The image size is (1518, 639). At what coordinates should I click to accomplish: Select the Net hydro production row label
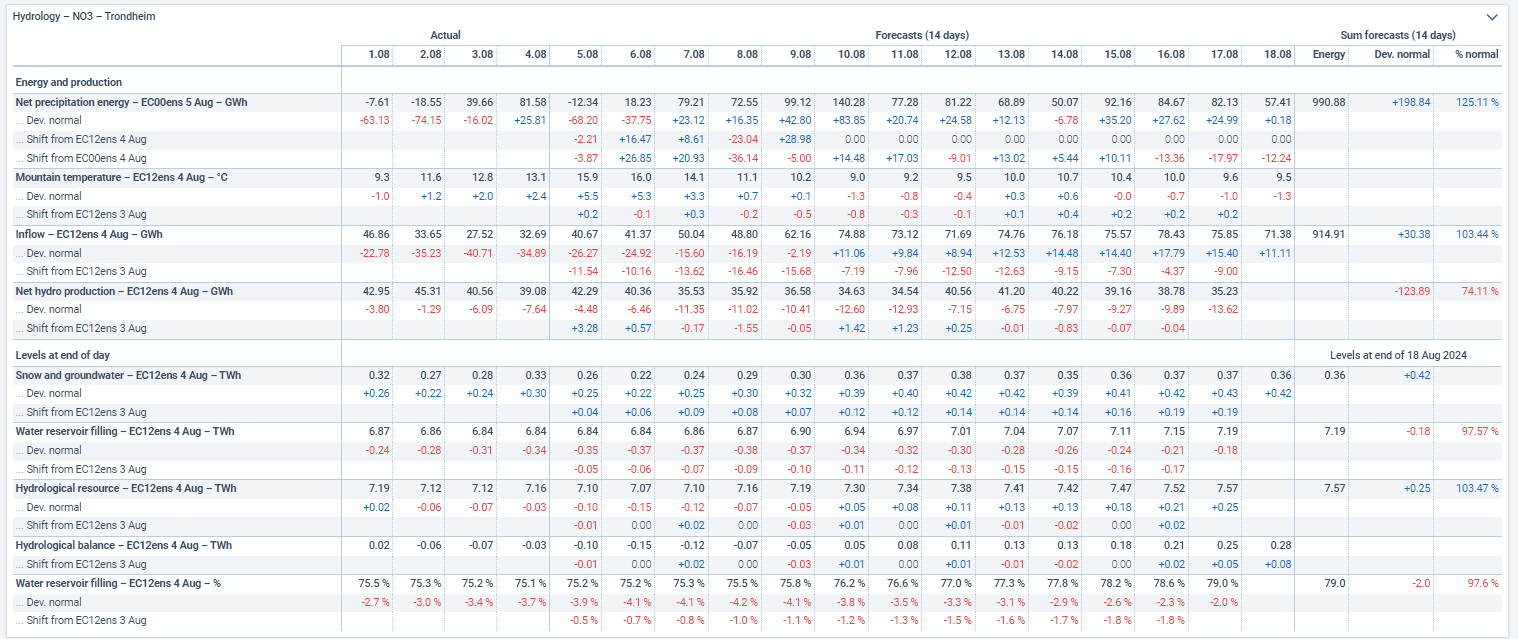[x=124, y=291]
